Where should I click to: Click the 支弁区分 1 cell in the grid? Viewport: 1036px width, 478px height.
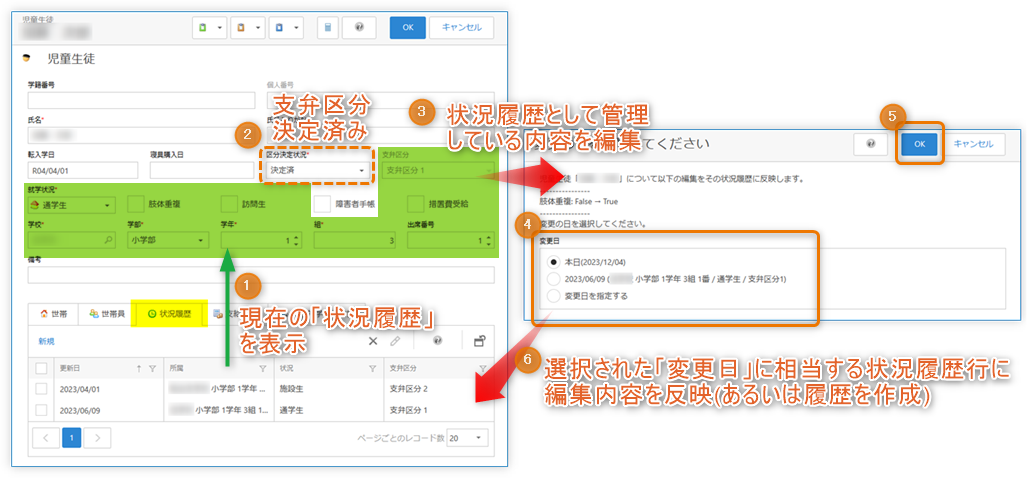[x=439, y=411]
